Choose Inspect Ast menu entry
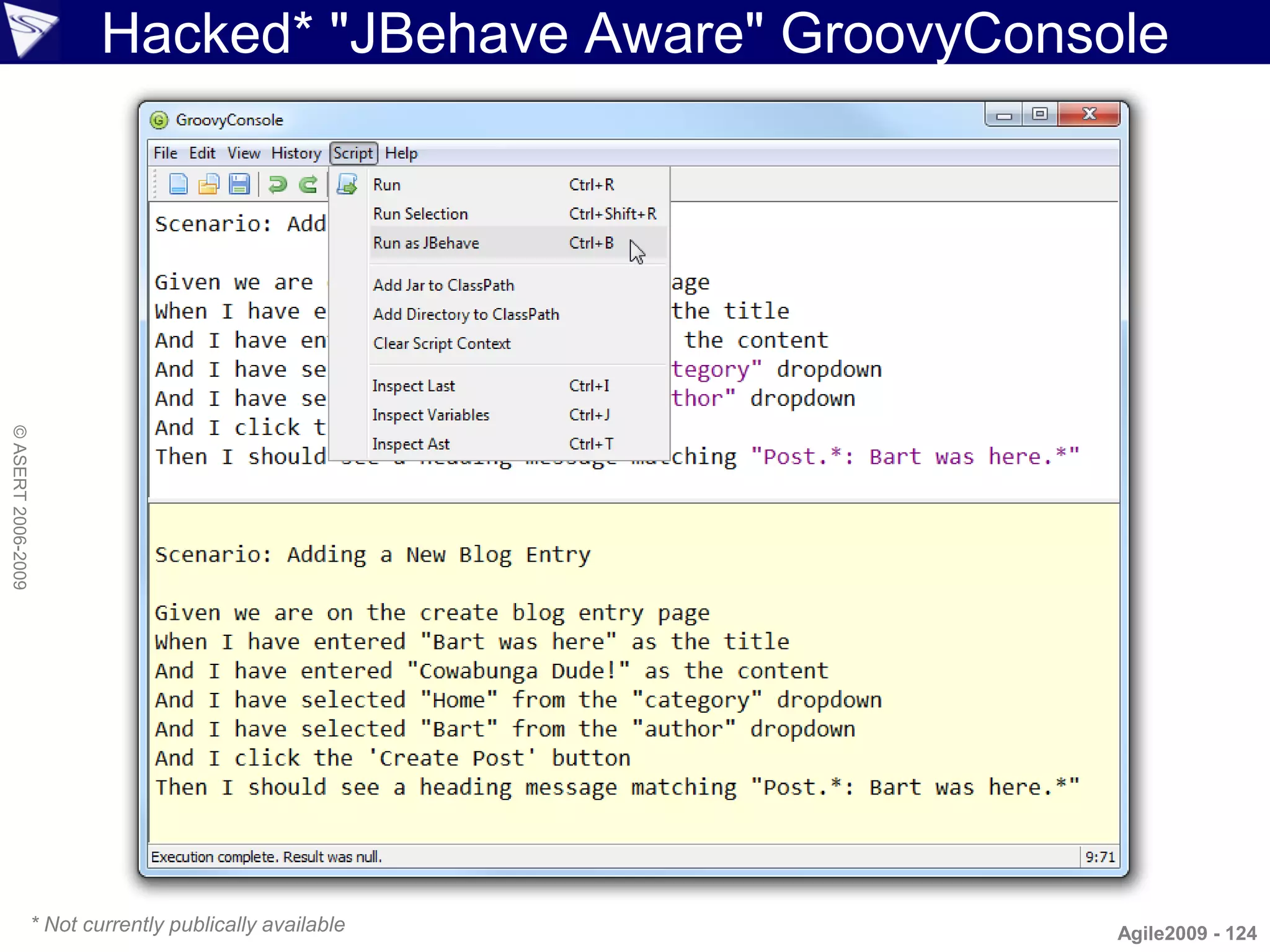 518,444
